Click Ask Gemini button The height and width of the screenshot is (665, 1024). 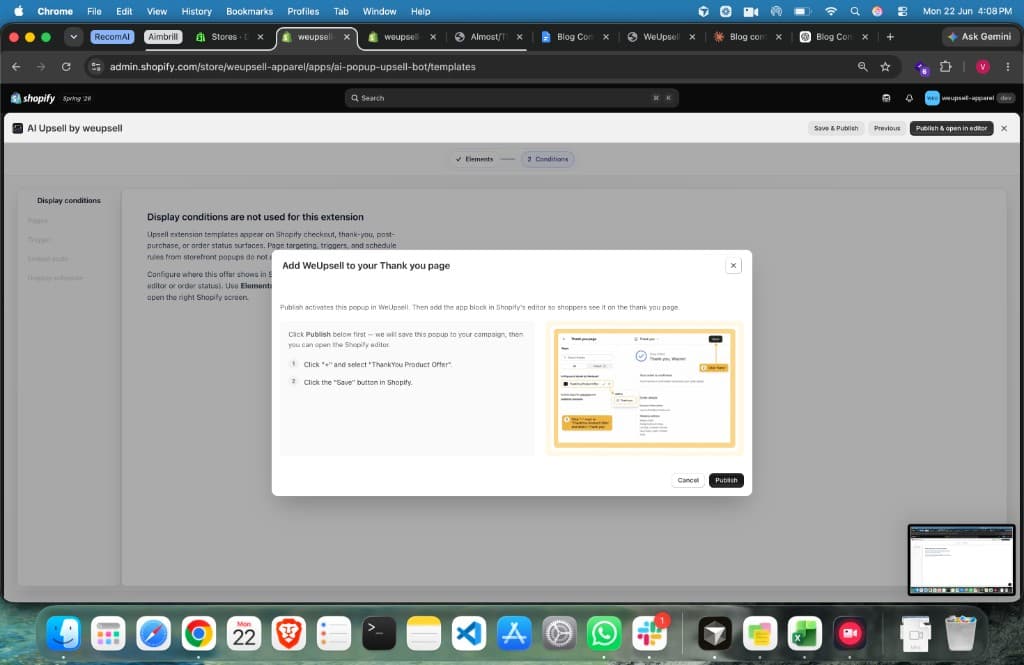point(980,37)
